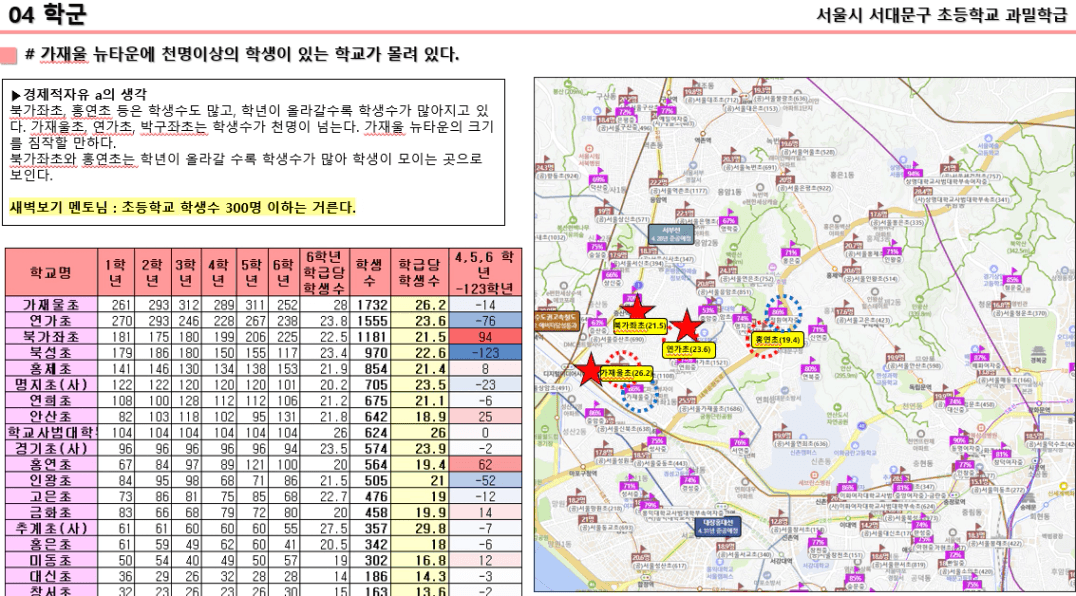Select the yellow 연가초(23.6) map label
The width and height of the screenshot is (1076, 596).
pyautogui.click(x=688, y=349)
